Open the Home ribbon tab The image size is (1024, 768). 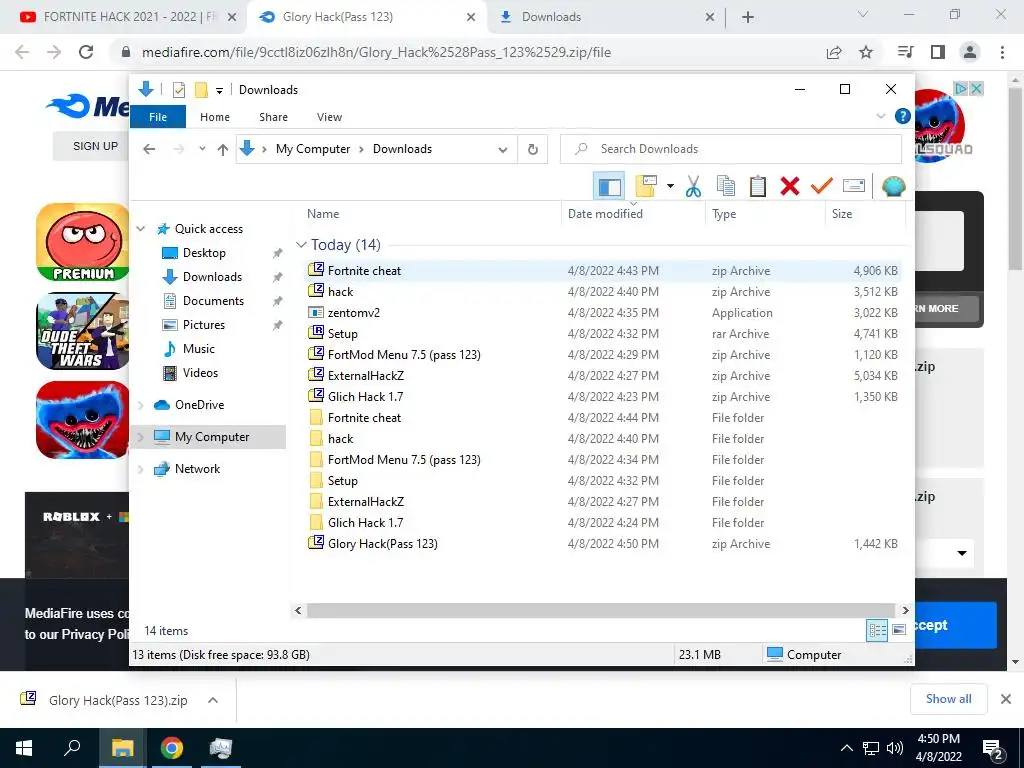215,117
